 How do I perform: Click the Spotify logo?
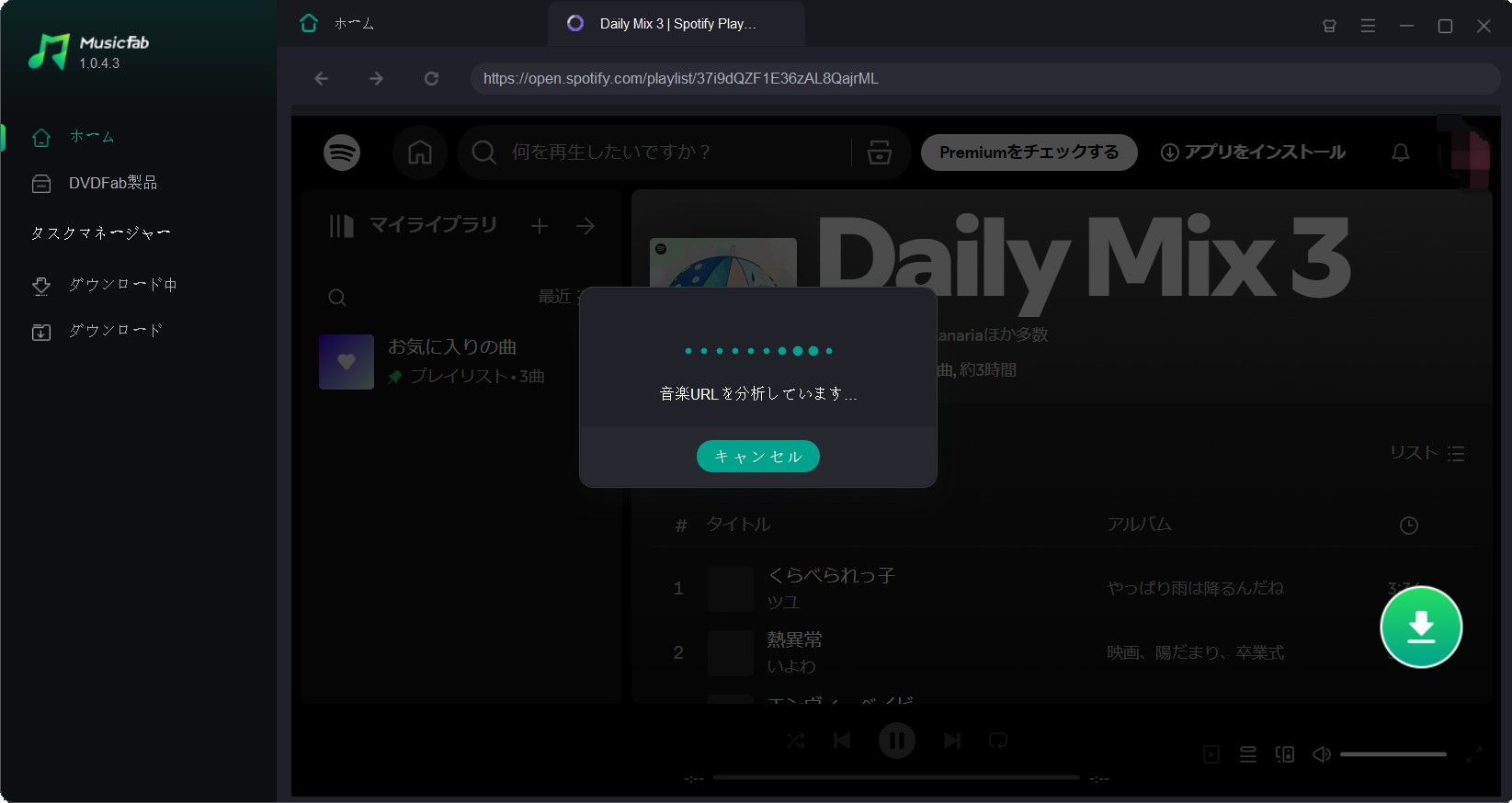342,153
